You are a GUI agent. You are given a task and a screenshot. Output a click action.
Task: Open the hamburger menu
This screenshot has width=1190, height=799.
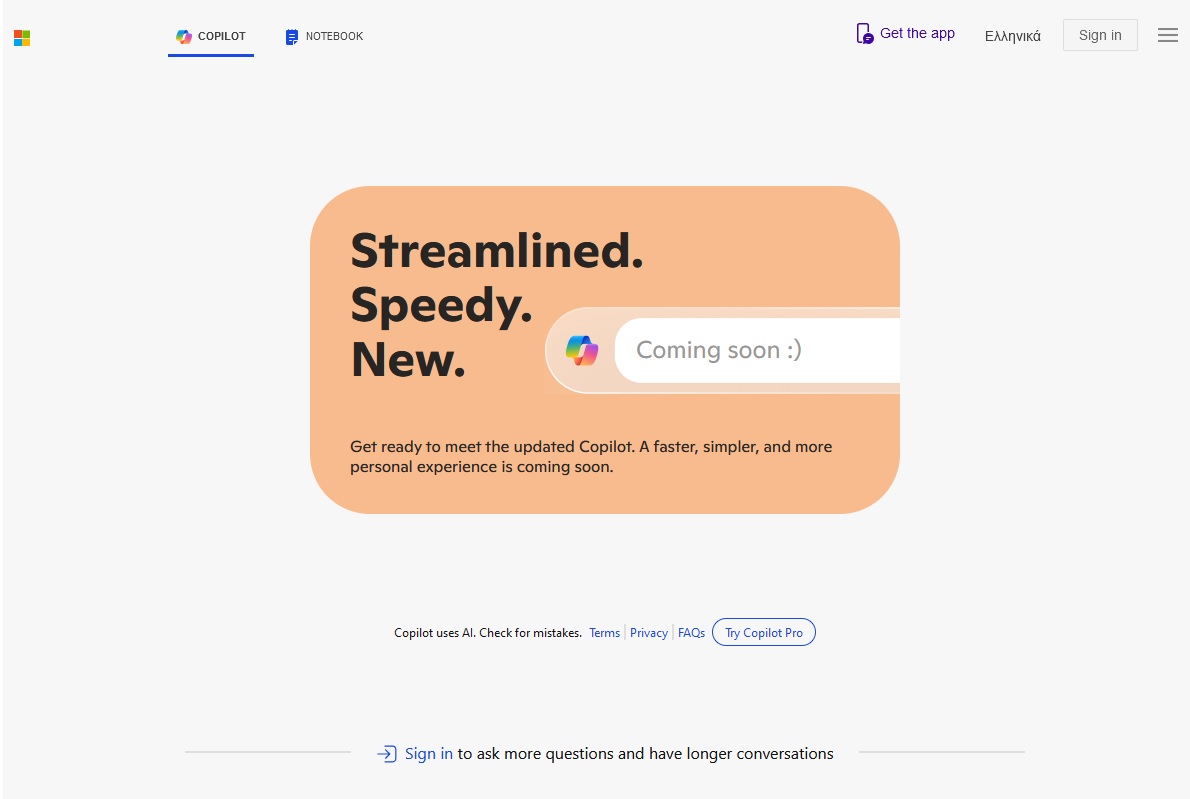tap(1167, 35)
